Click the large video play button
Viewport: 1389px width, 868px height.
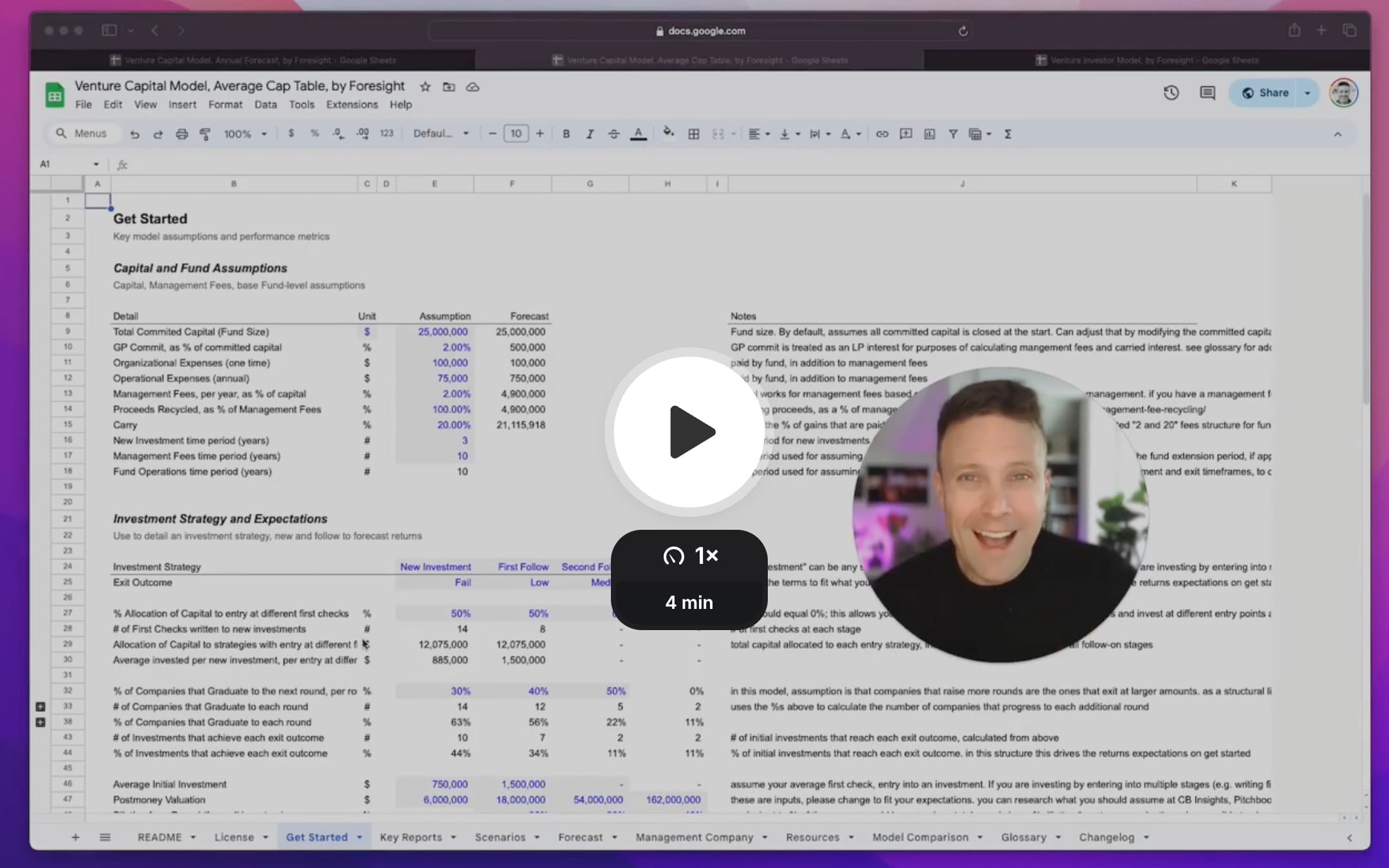[x=689, y=431]
